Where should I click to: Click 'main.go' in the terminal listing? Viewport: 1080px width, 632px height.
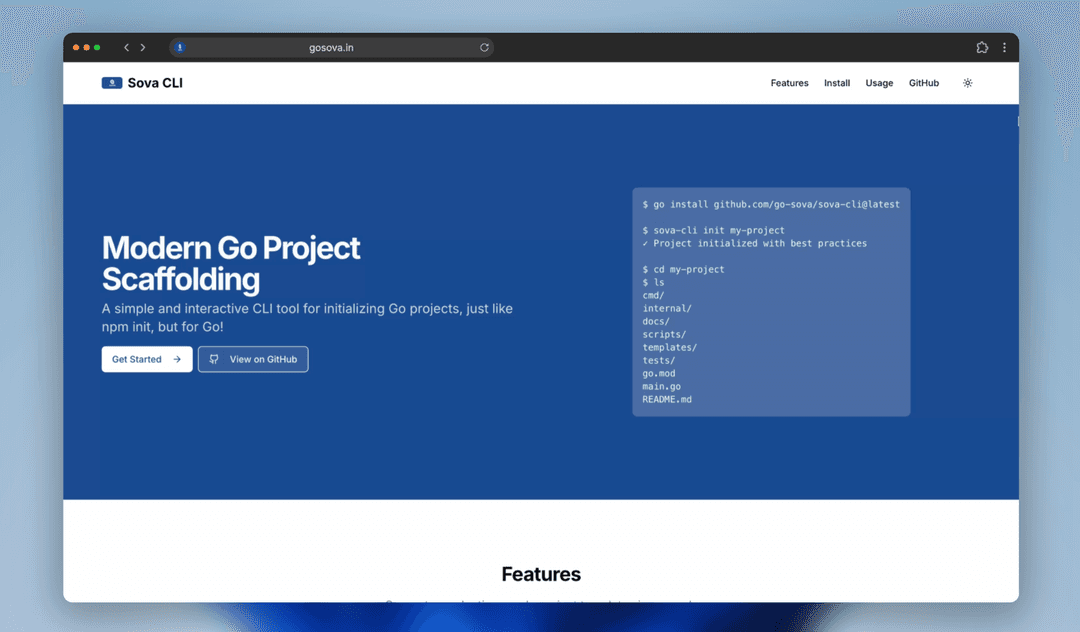click(x=661, y=387)
